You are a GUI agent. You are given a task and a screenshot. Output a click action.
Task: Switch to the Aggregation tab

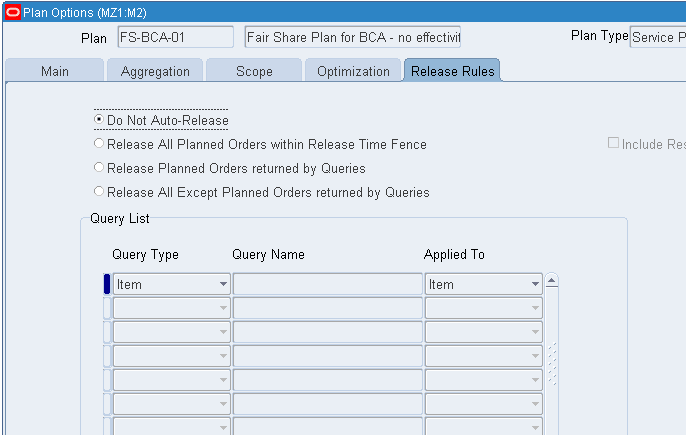(x=155, y=70)
